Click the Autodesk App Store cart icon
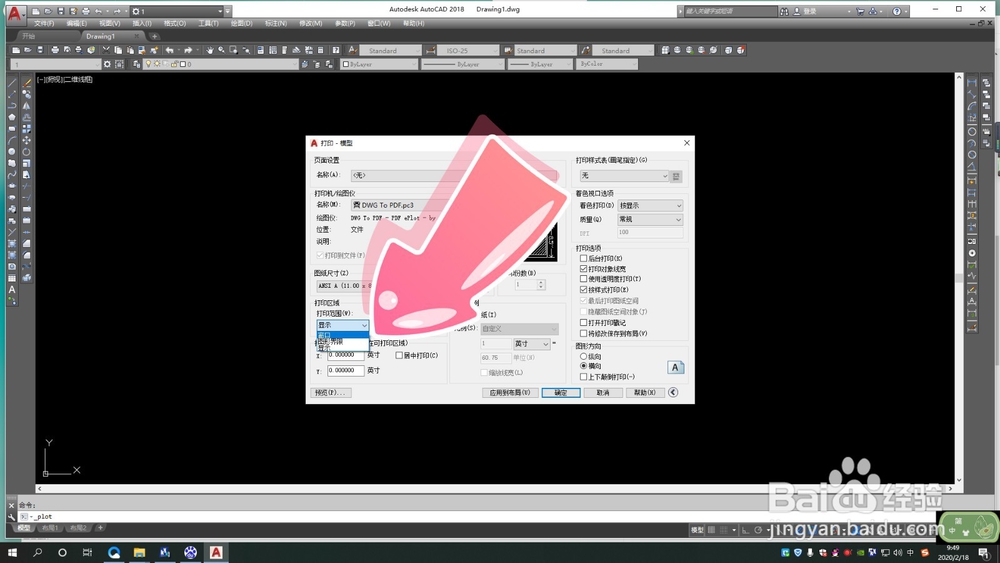This screenshot has height=563, width=1000. pos(860,11)
